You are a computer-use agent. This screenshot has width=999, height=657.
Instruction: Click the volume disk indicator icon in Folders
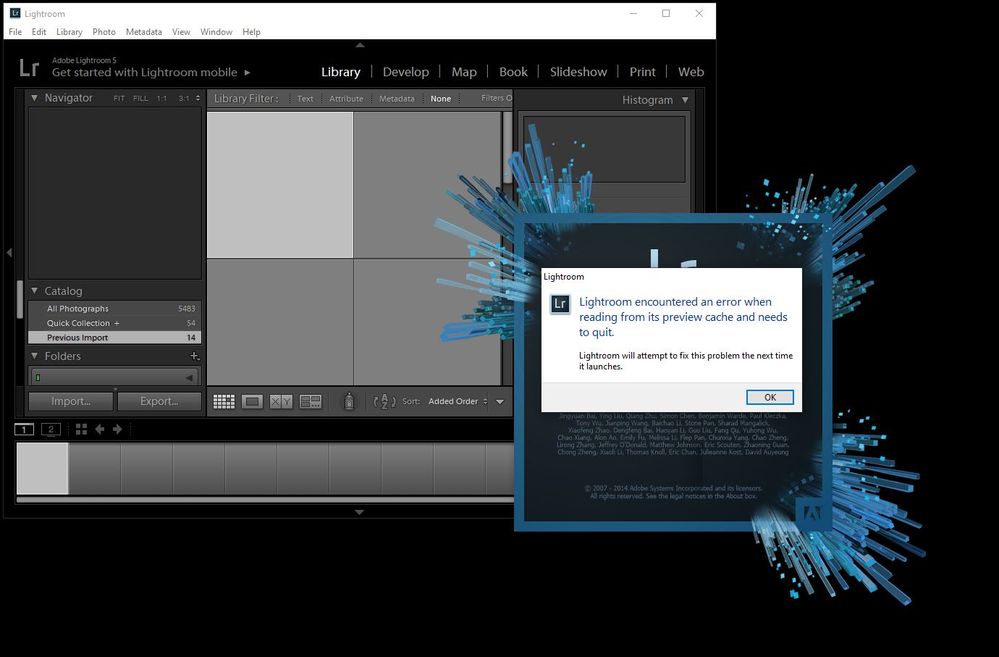pyautogui.click(x=38, y=378)
